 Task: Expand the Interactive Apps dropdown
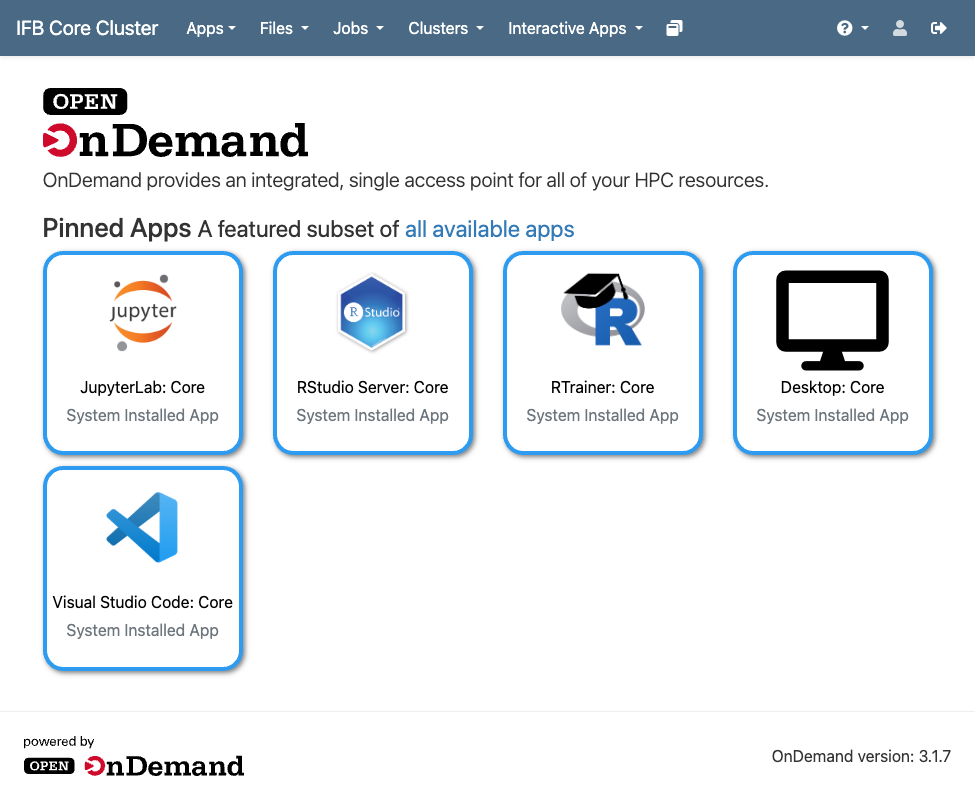point(575,28)
